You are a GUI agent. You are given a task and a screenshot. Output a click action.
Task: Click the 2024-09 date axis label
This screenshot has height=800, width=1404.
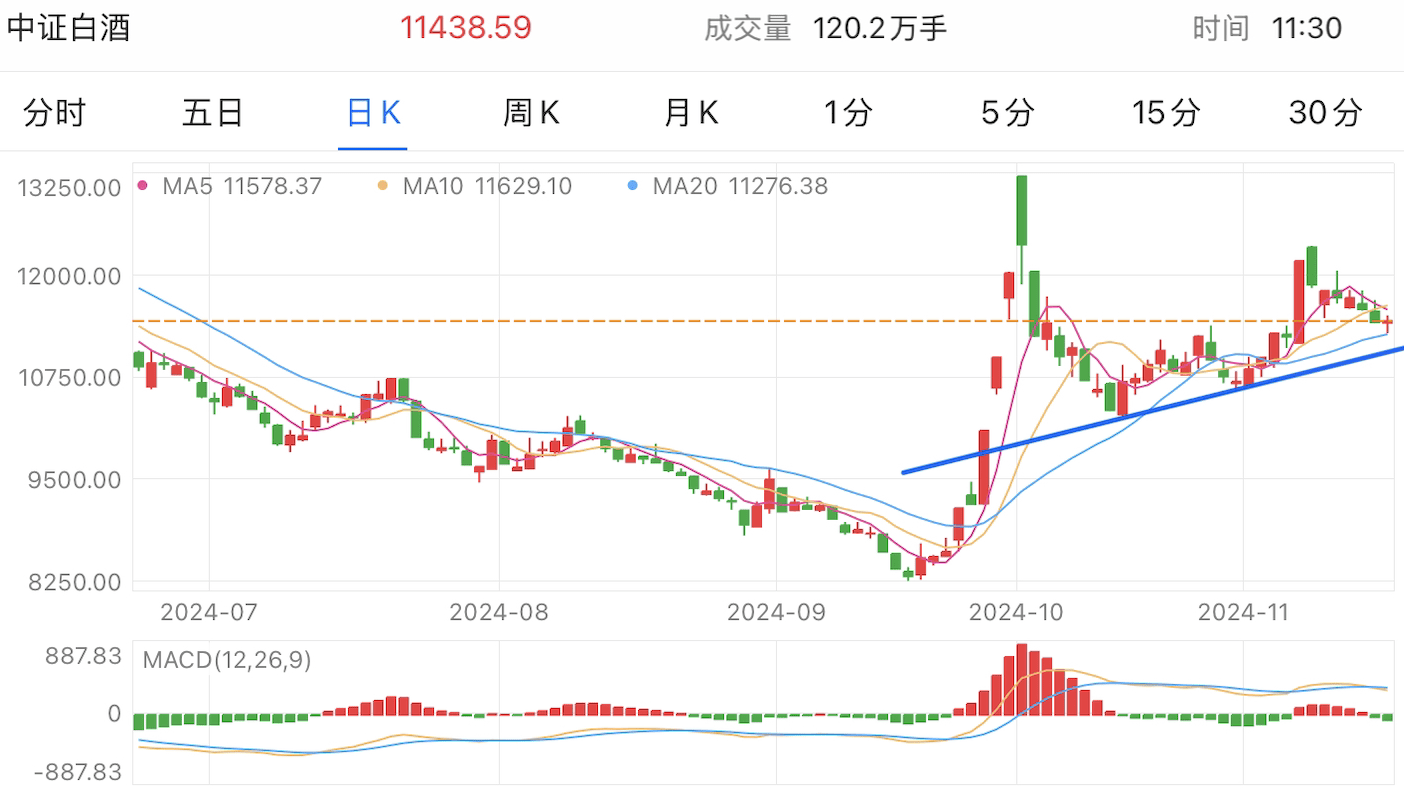[777, 611]
